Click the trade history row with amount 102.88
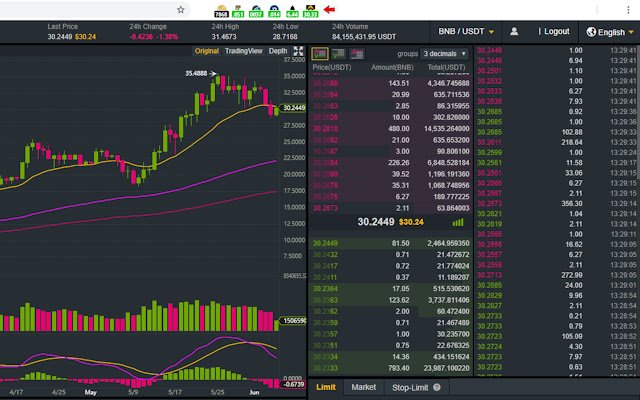 556,132
